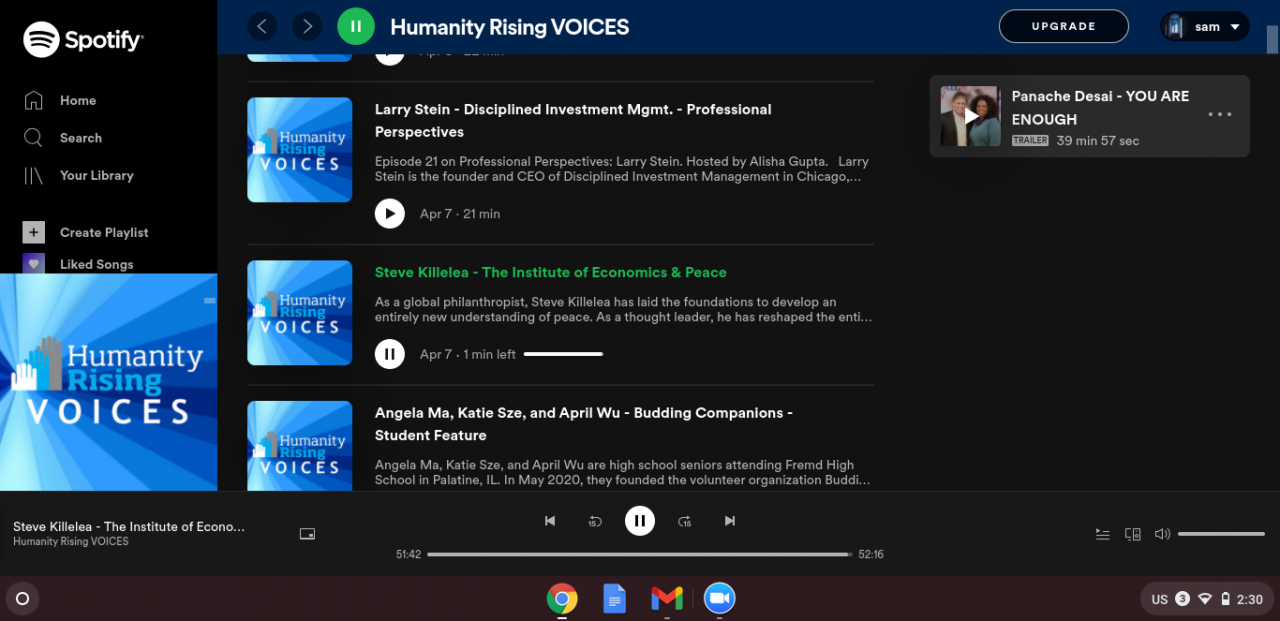Collapse the enlarged cover art
1280x621 pixels.
[209, 300]
